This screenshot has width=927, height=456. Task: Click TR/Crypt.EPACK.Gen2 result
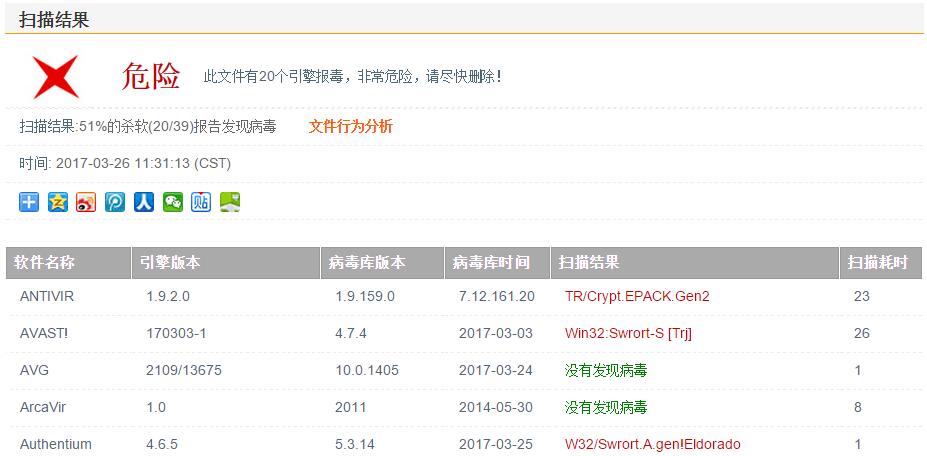click(x=637, y=296)
